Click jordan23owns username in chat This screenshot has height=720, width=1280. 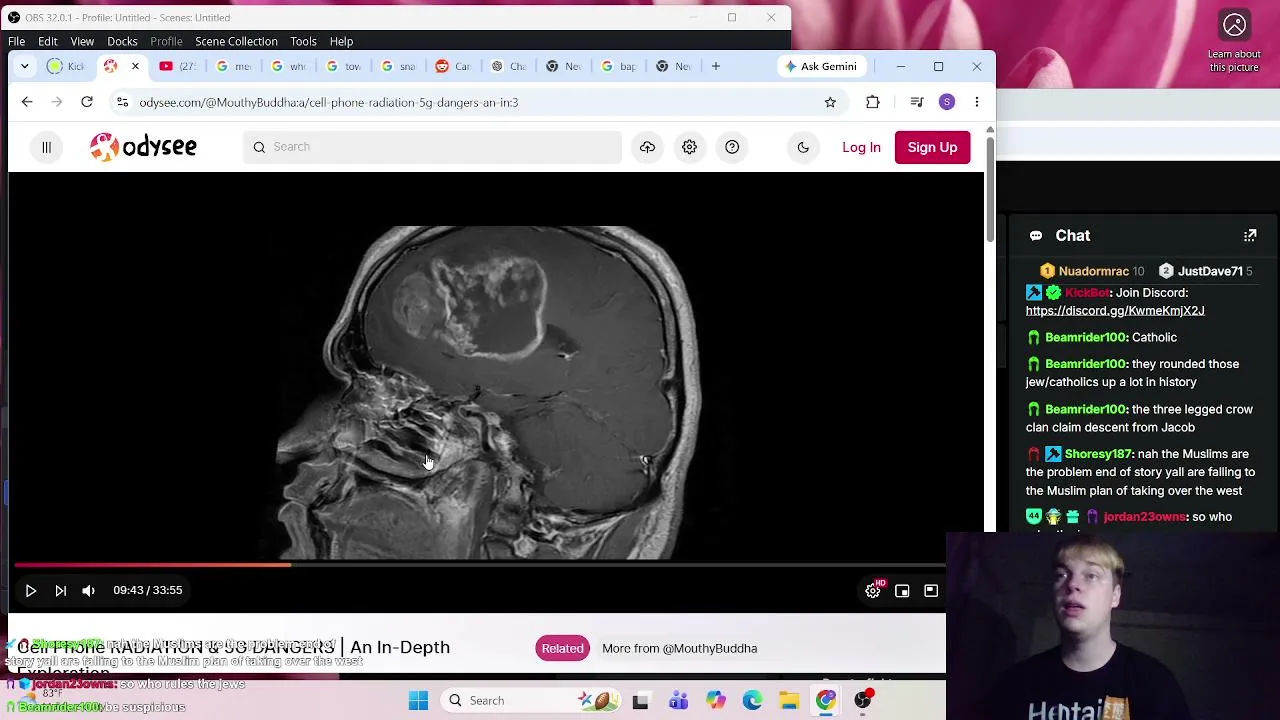1144,517
